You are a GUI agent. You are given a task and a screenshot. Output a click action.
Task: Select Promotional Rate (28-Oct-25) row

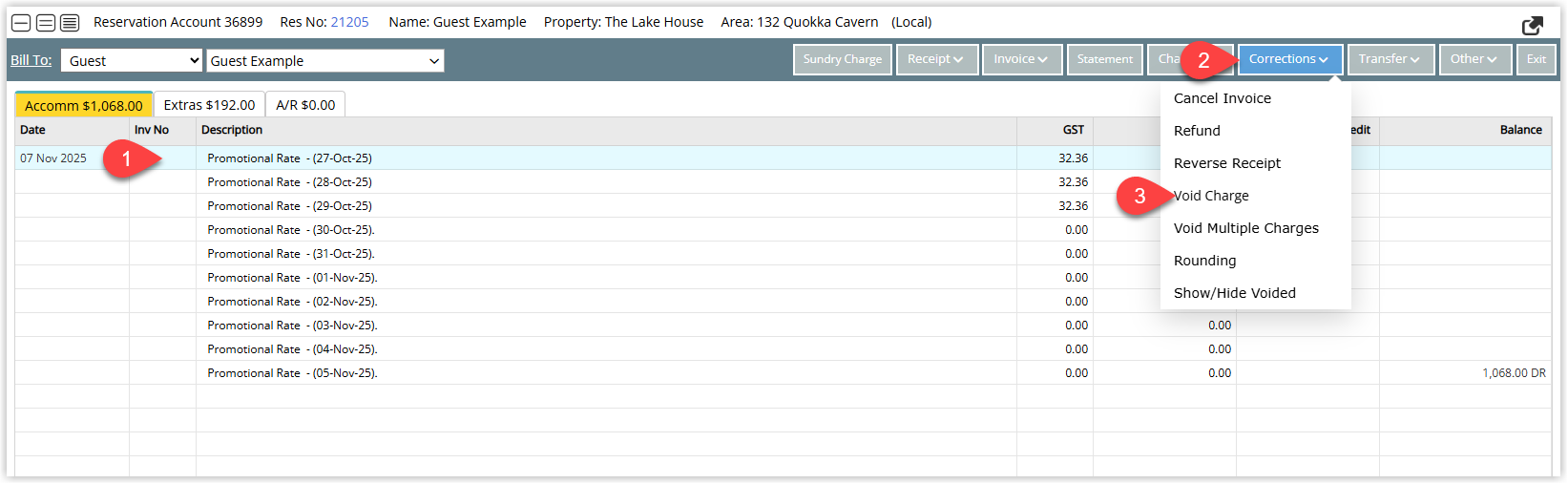783,182
